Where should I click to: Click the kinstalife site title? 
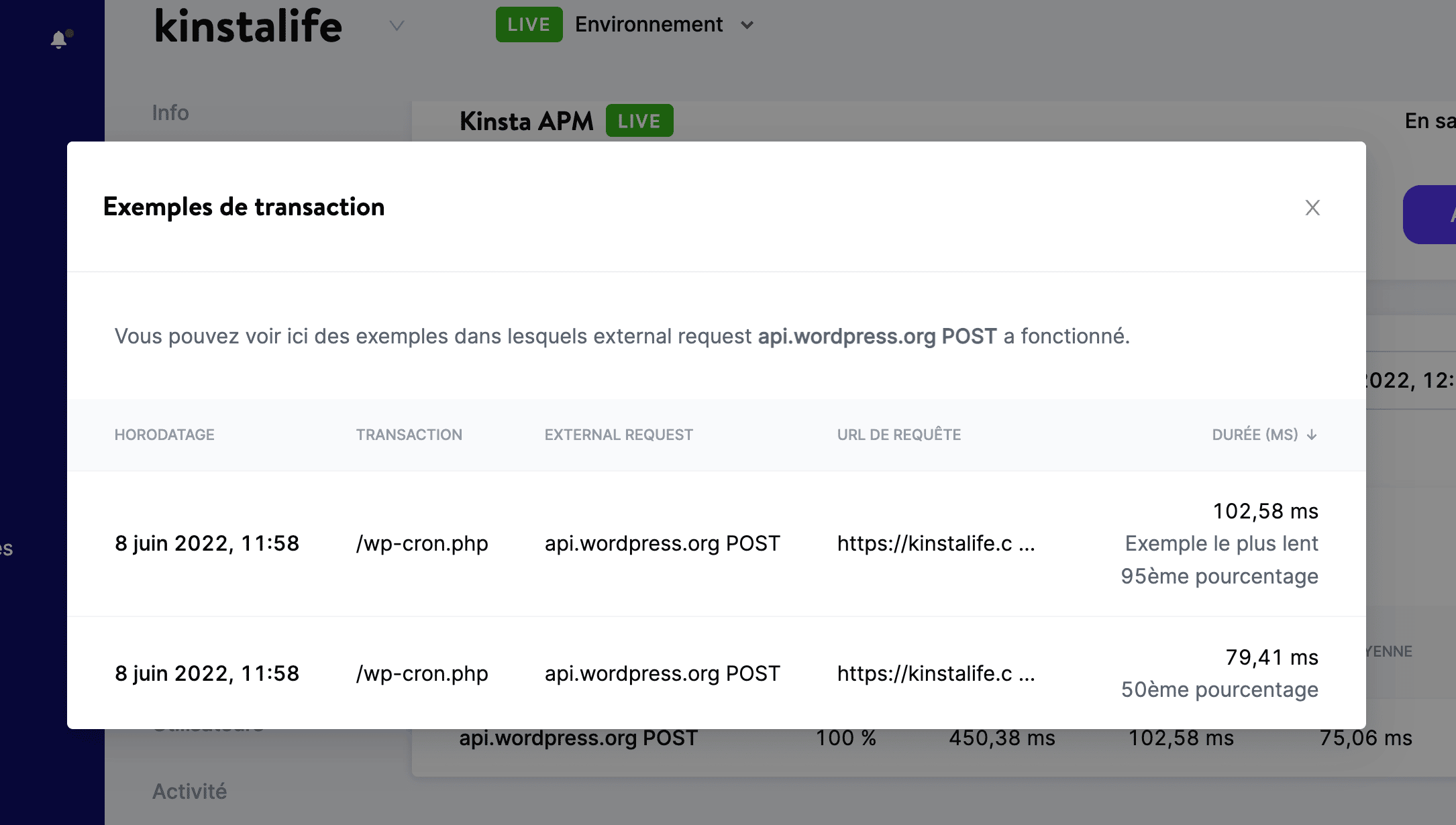[x=248, y=27]
